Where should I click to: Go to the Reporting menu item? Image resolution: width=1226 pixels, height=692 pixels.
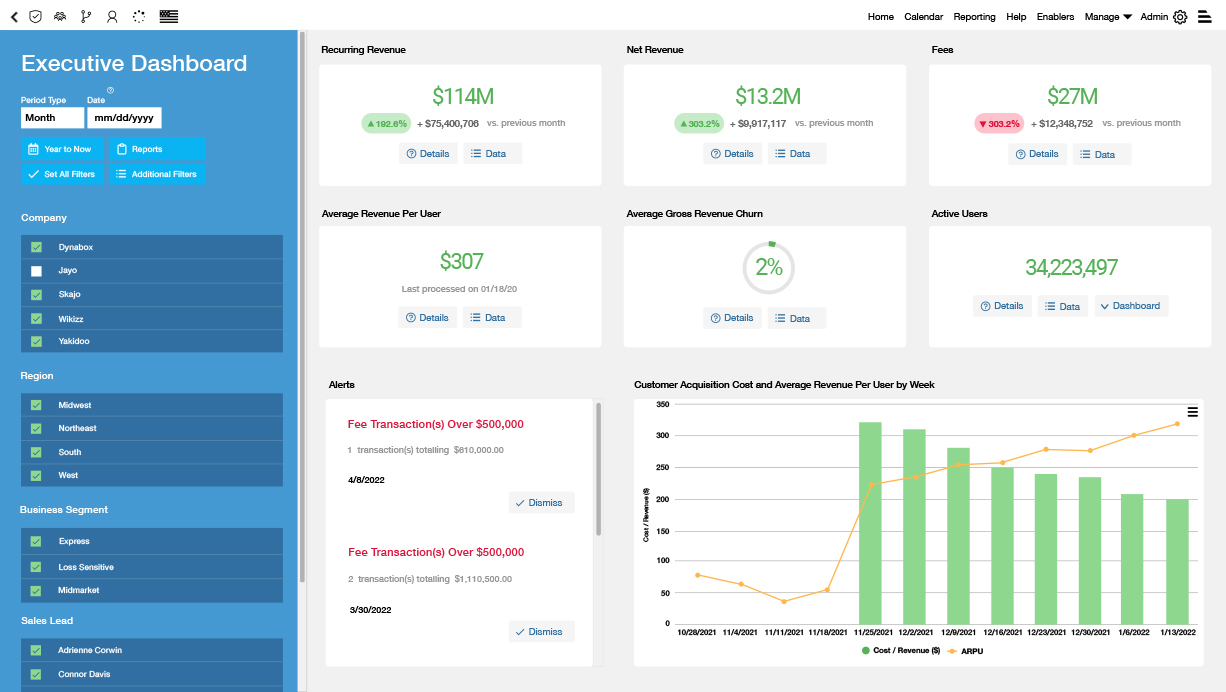pyautogui.click(x=974, y=17)
